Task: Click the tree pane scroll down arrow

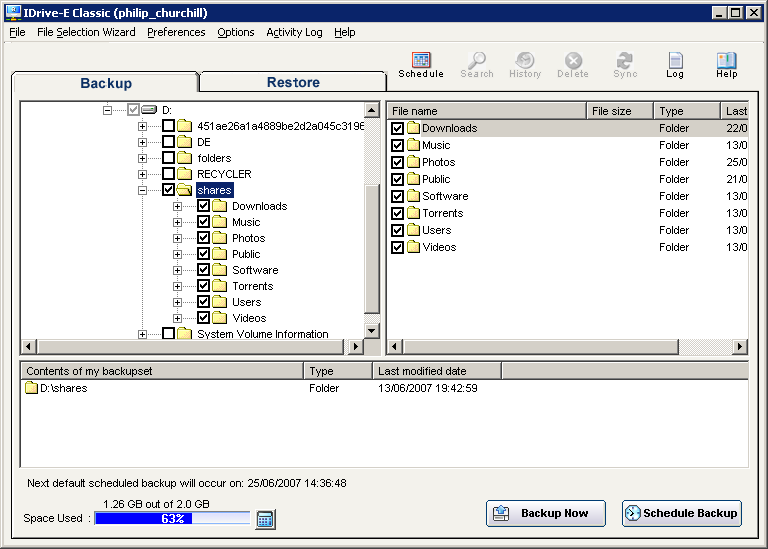Action: 372,331
